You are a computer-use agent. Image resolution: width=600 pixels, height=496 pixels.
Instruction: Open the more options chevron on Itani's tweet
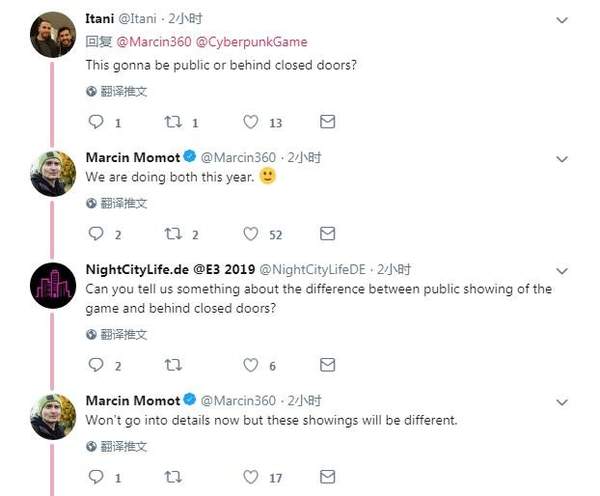pos(561,19)
